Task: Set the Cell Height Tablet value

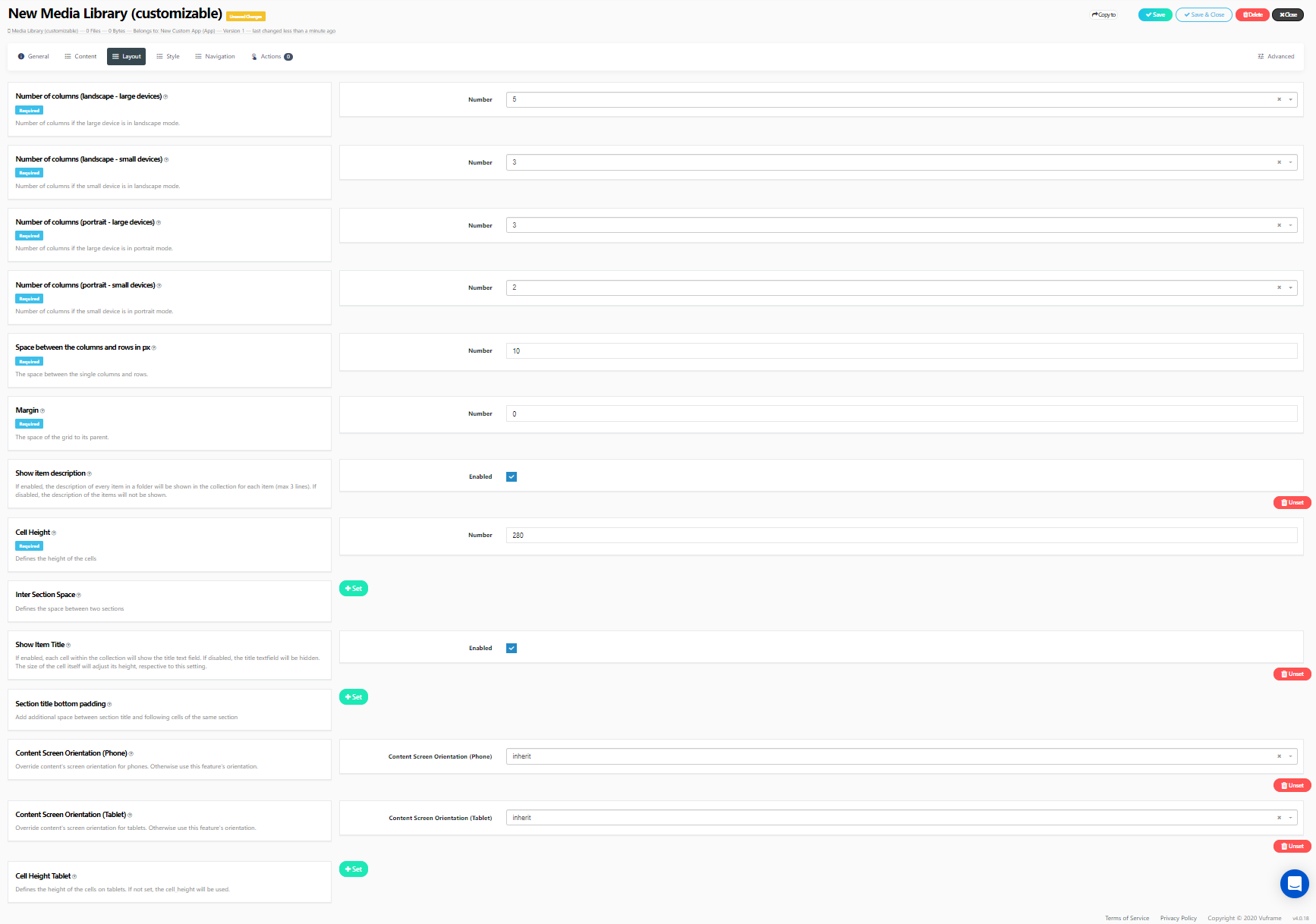Action: 354,869
